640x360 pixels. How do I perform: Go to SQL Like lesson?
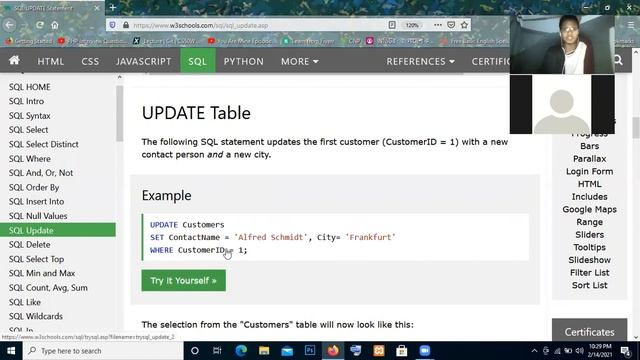point(24,302)
